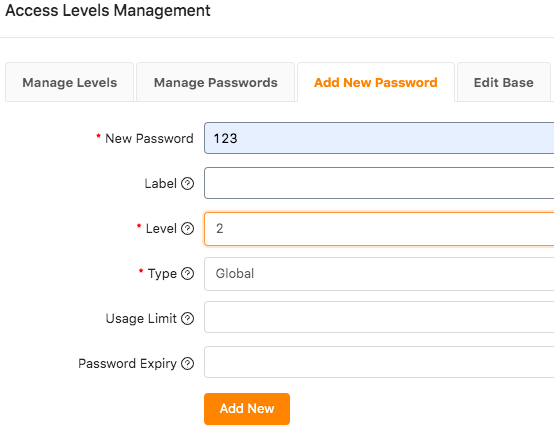The height and width of the screenshot is (429, 554).
Task: Click the Add New button
Action: (247, 409)
